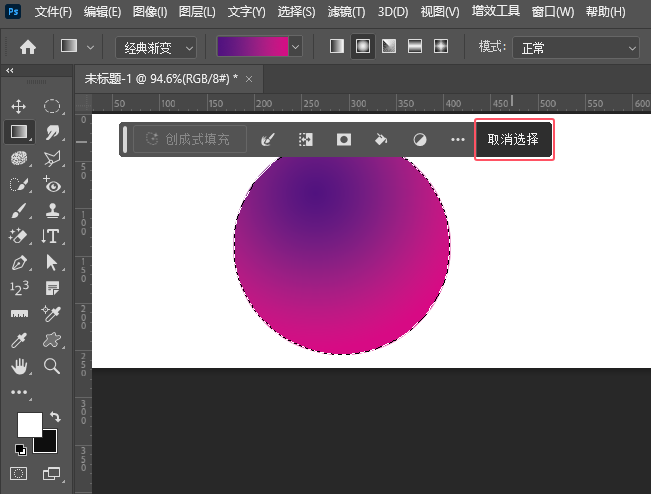651x494 pixels.
Task: Open the 视图(V) menu
Action: (x=440, y=12)
